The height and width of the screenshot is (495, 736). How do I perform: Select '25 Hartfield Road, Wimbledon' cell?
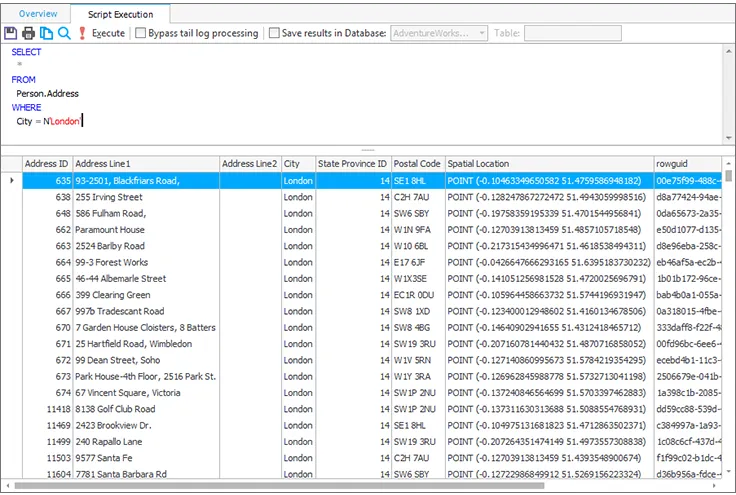click(146, 344)
